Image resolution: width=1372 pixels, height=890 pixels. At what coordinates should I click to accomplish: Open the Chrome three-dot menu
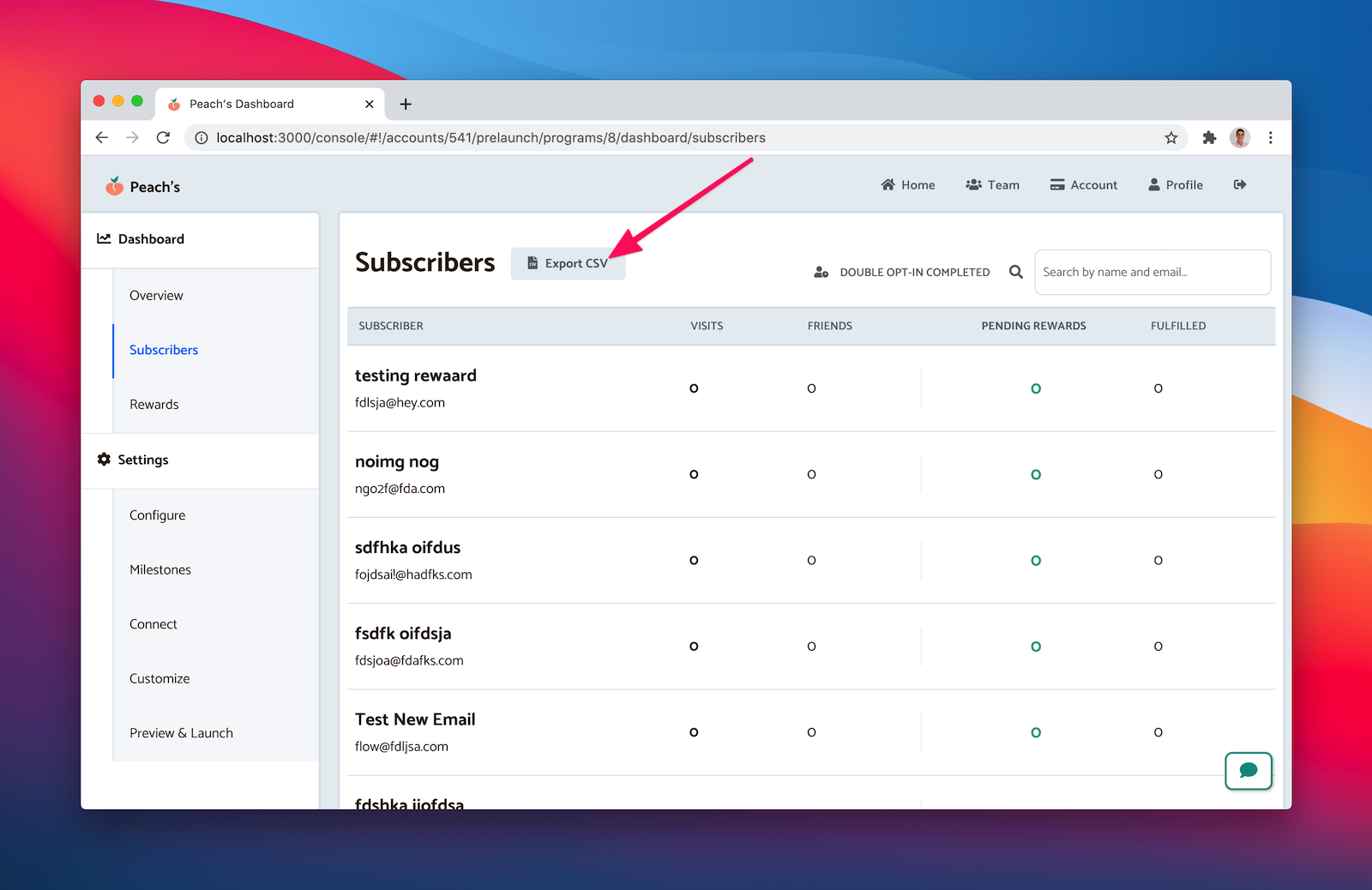tap(1271, 138)
